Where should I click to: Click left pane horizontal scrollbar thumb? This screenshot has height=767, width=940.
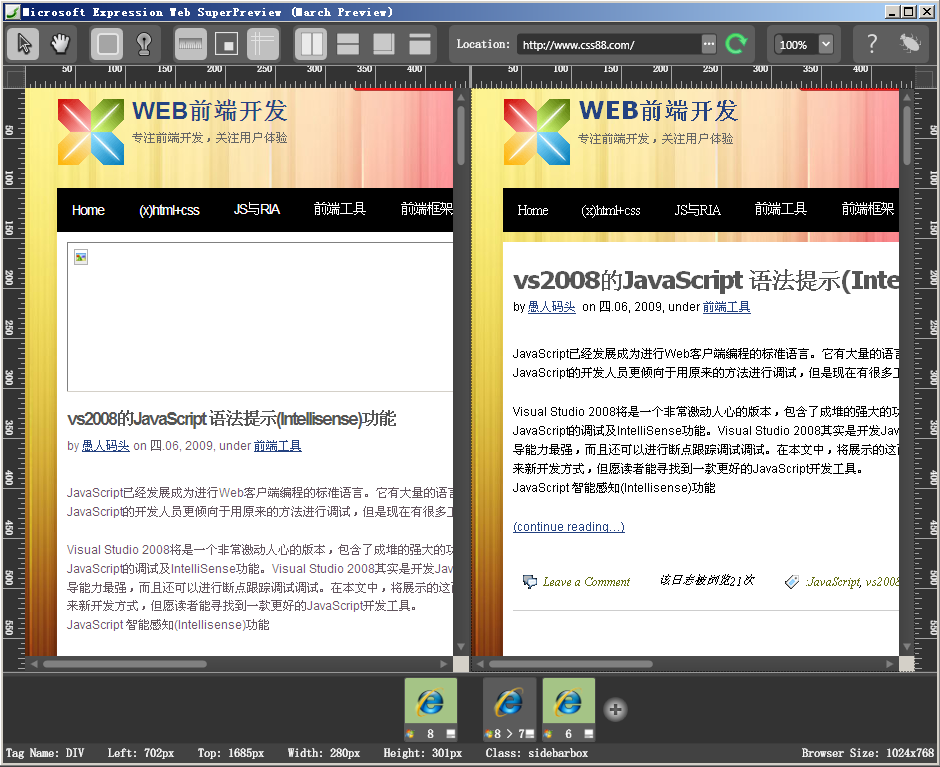[x=125, y=664]
